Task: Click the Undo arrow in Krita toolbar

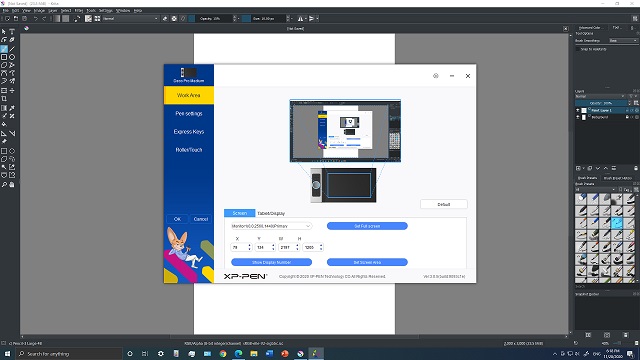Action: pyautogui.click(x=36, y=18)
